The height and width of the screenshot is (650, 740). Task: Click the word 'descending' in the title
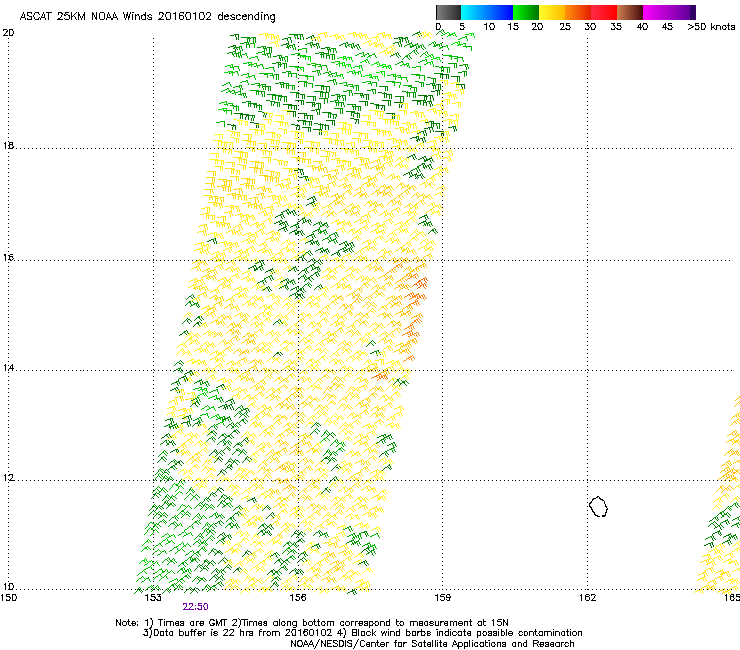tap(246, 17)
